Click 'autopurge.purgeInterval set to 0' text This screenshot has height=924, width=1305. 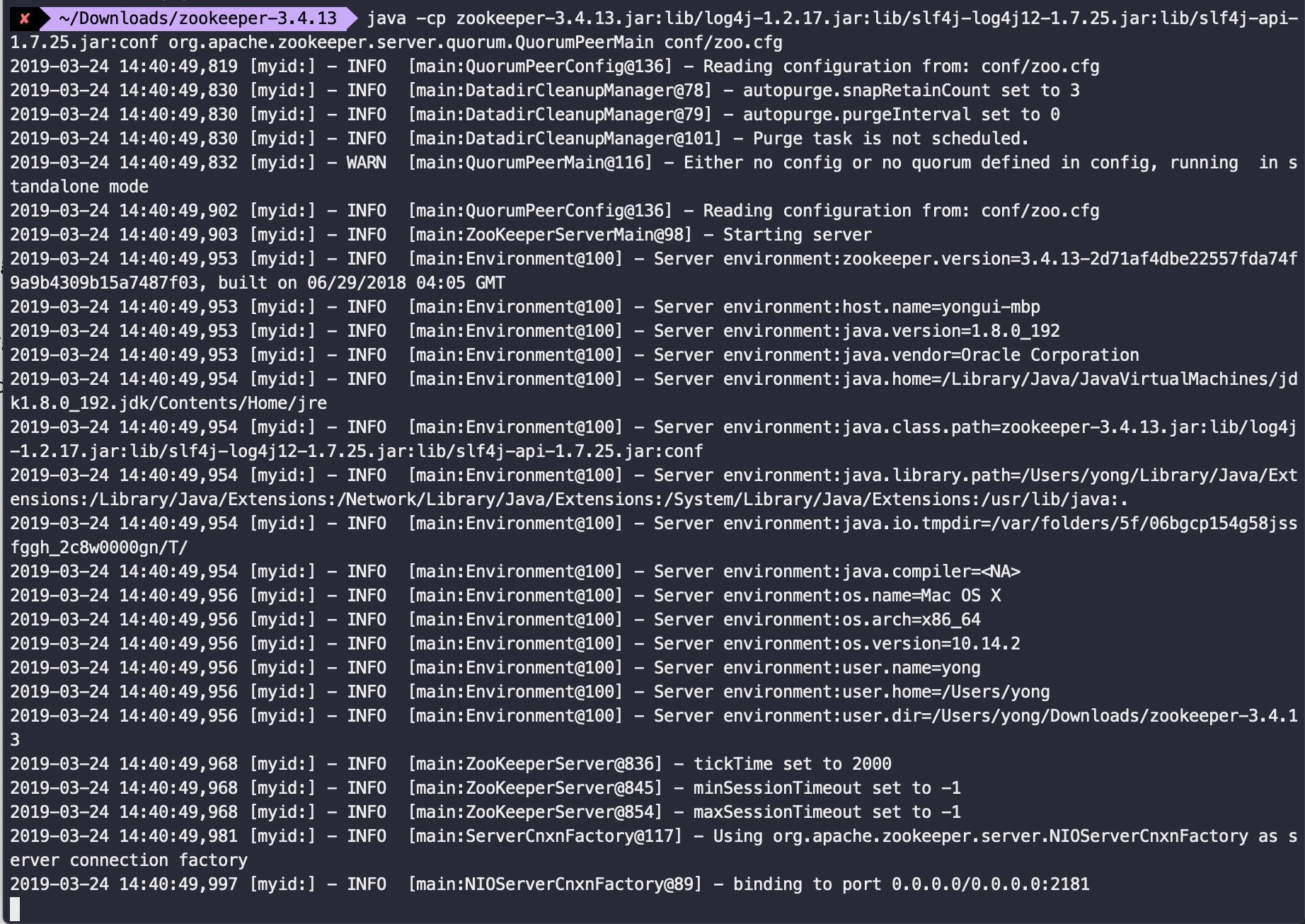click(902, 115)
